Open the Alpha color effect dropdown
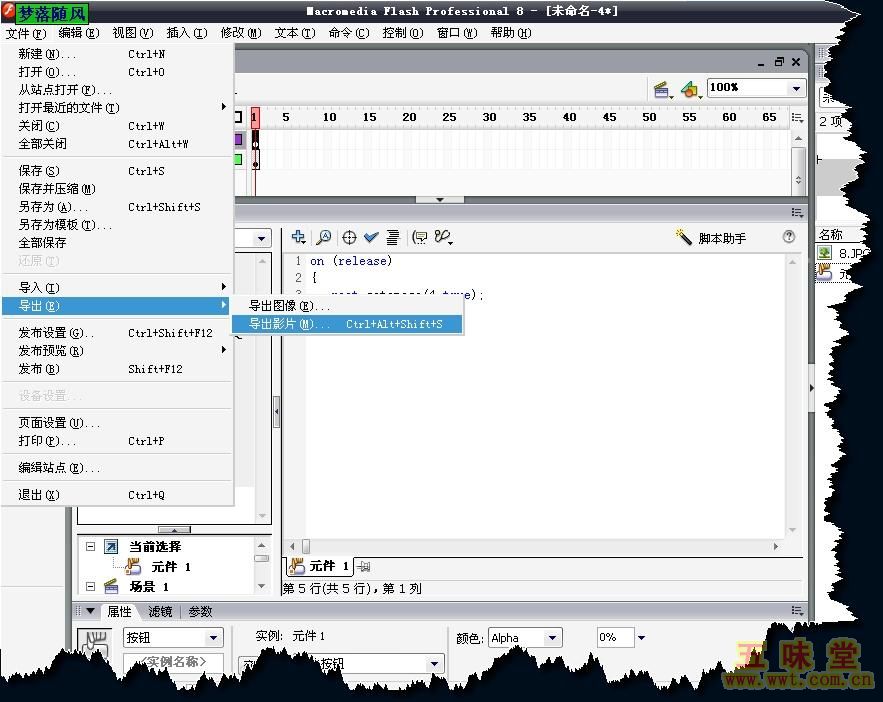The image size is (883, 702). pos(551,638)
